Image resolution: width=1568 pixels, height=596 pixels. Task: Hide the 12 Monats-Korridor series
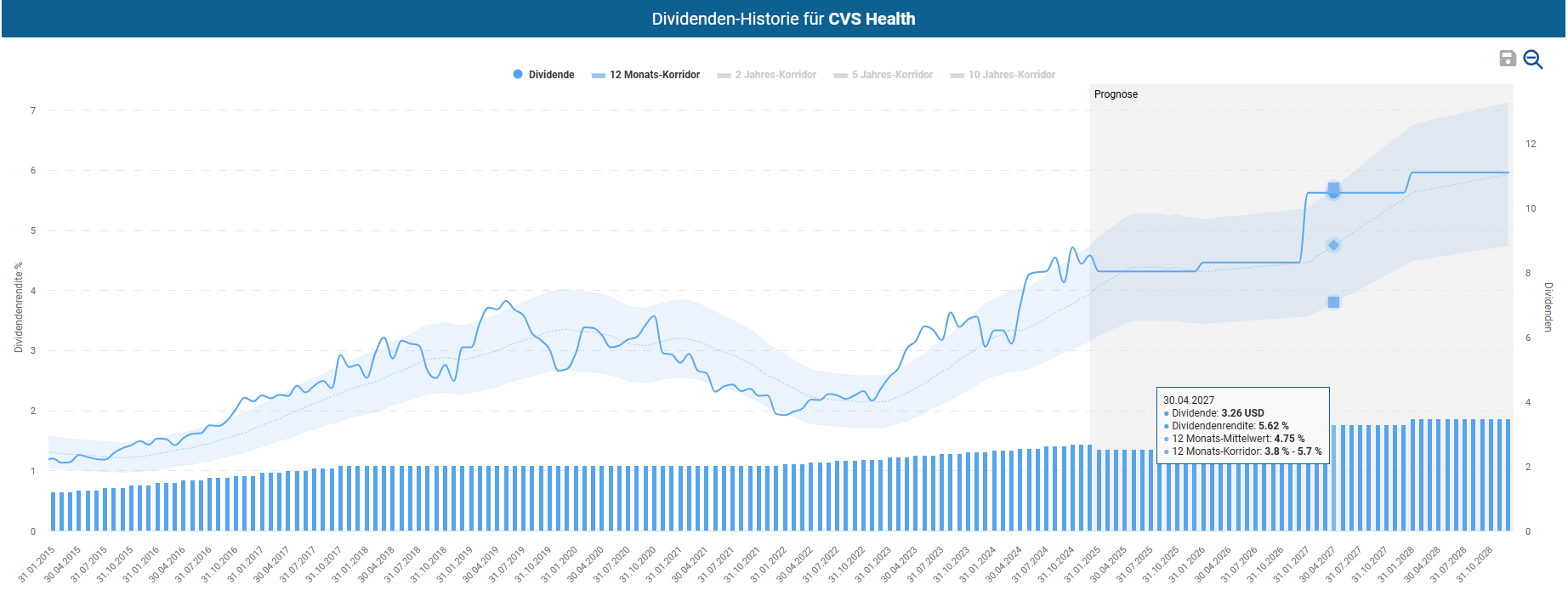[x=645, y=75]
